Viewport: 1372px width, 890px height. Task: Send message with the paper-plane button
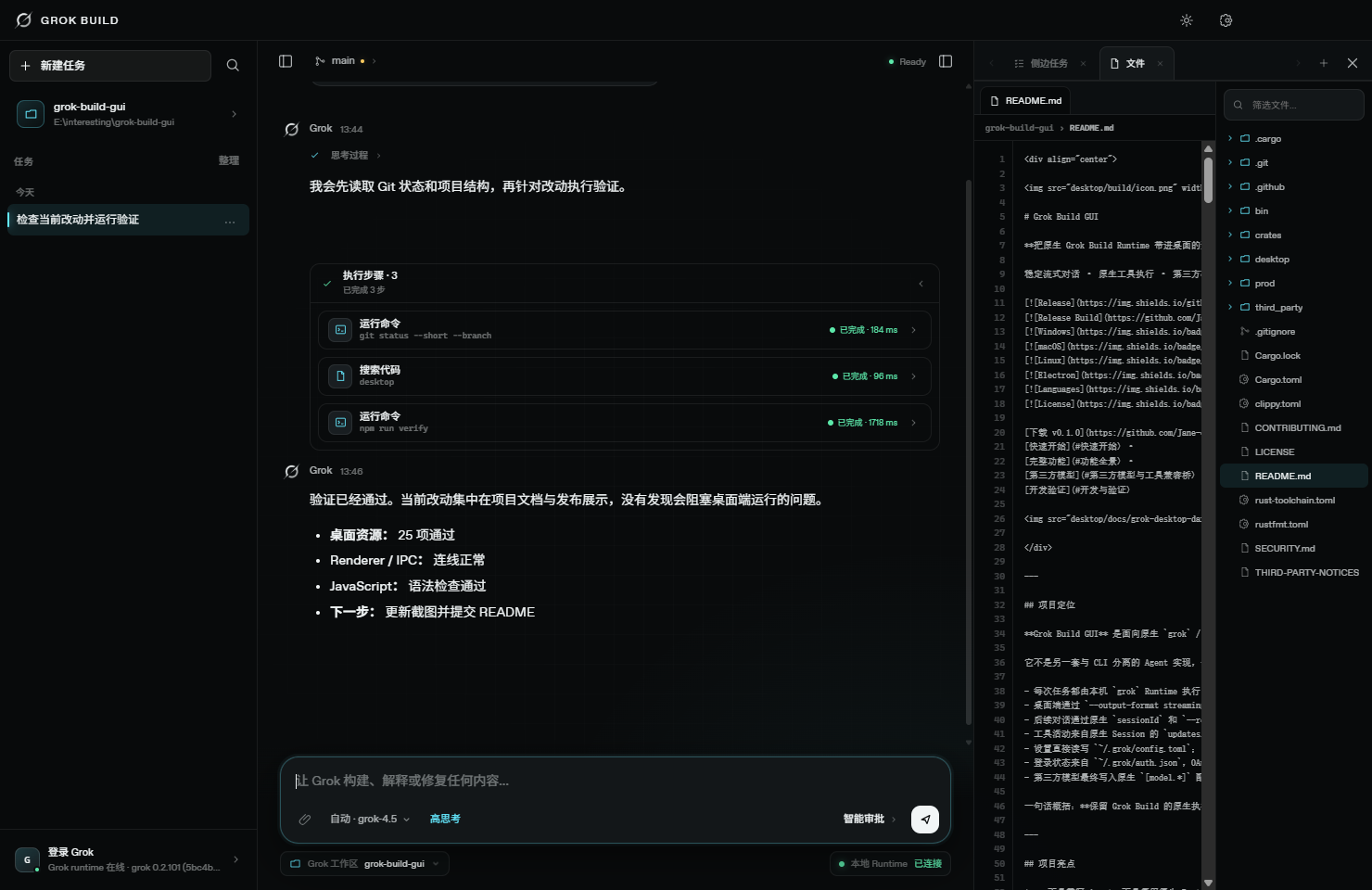point(925,820)
